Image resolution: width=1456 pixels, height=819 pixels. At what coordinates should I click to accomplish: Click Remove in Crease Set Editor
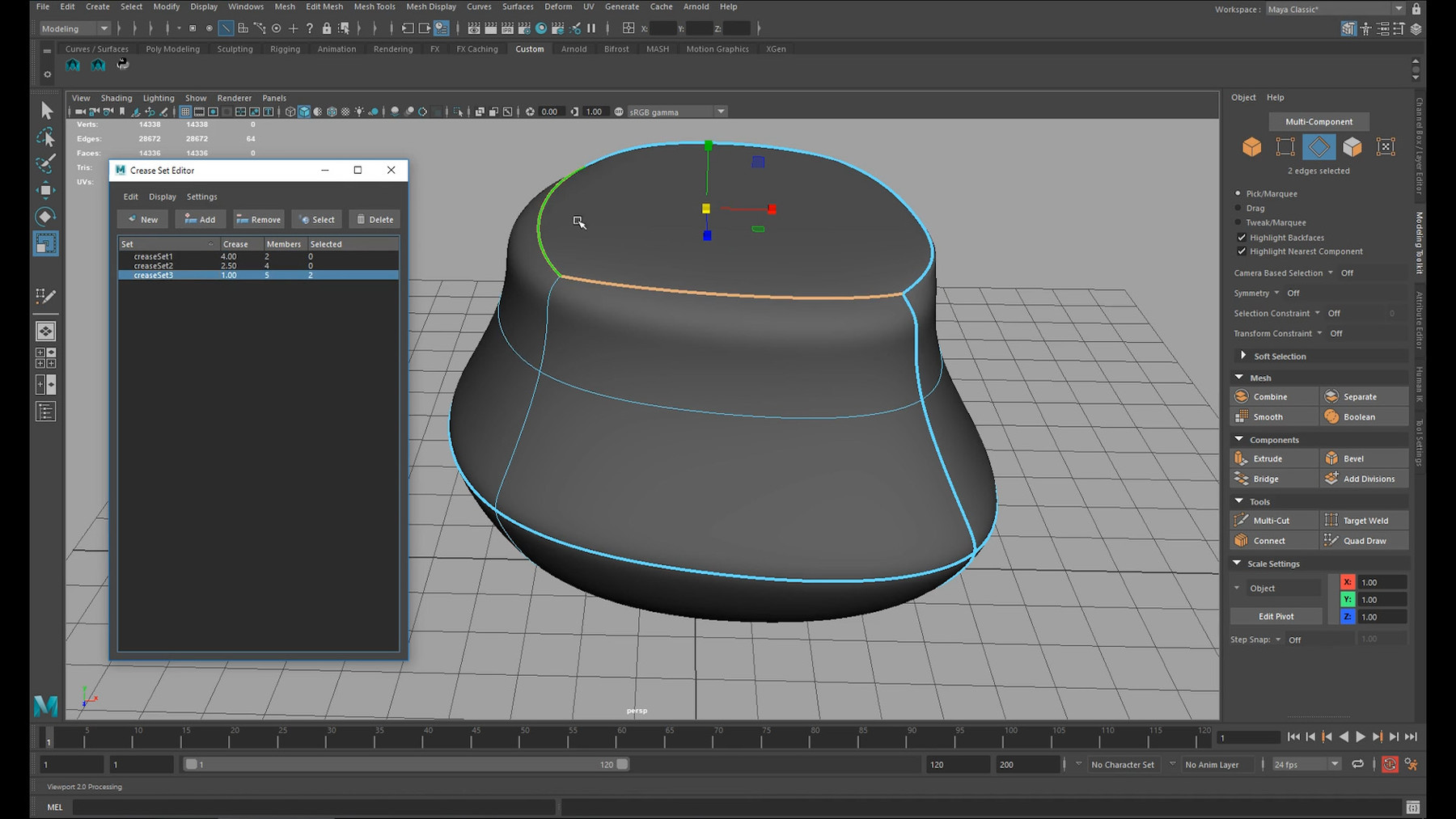click(258, 219)
